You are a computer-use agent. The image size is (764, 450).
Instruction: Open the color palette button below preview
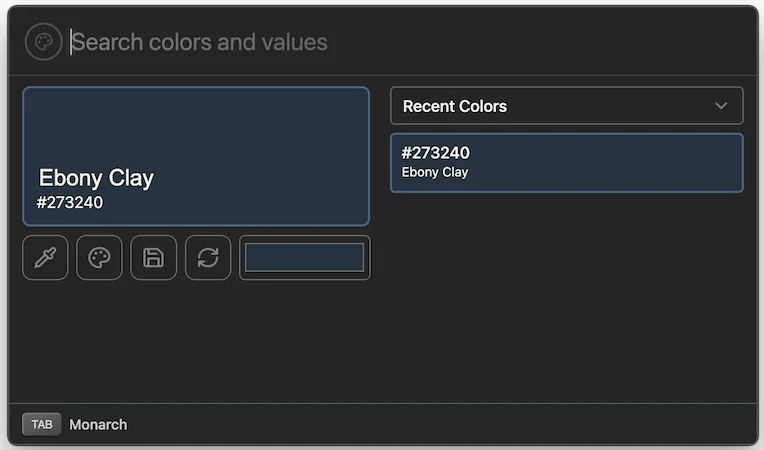(x=99, y=258)
